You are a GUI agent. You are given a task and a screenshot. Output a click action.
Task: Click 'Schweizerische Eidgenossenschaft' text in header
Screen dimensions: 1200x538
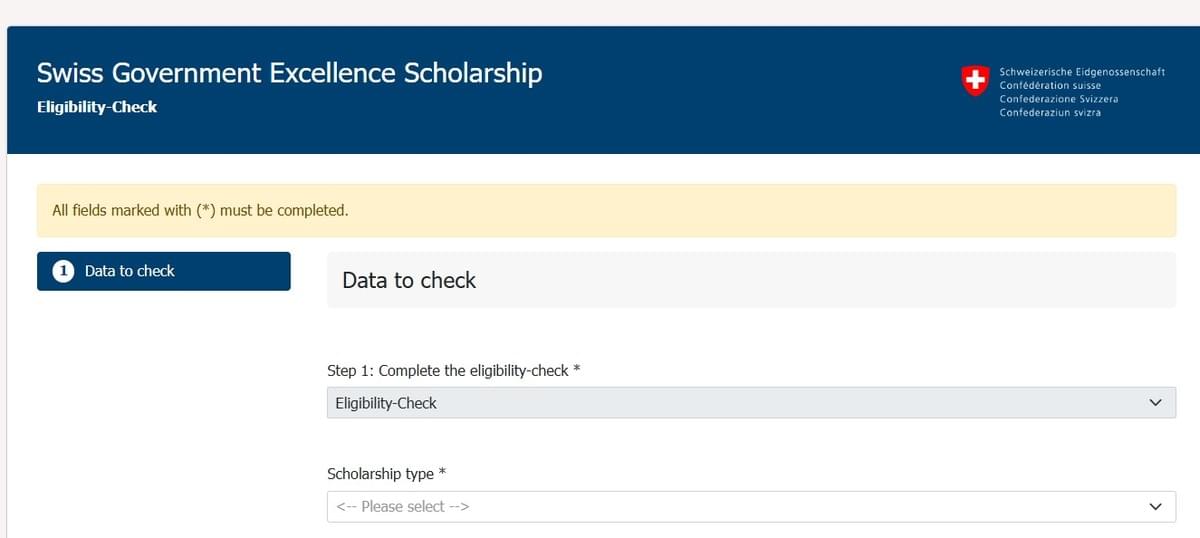(x=1082, y=72)
